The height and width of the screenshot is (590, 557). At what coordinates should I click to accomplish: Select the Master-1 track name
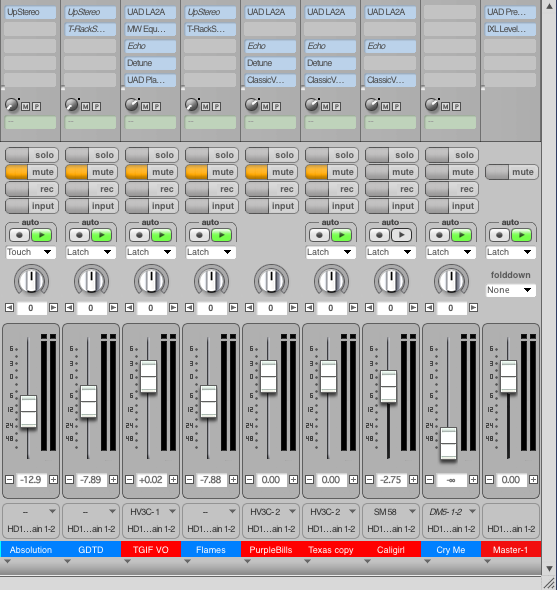coord(511,550)
